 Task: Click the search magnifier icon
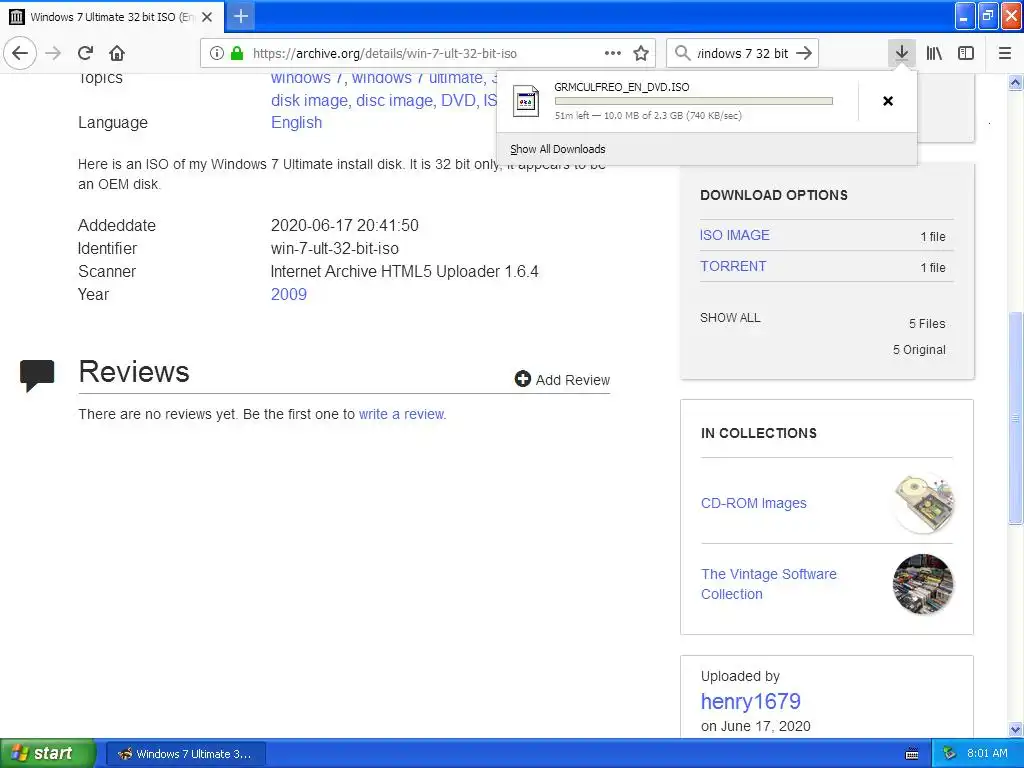[x=682, y=53]
